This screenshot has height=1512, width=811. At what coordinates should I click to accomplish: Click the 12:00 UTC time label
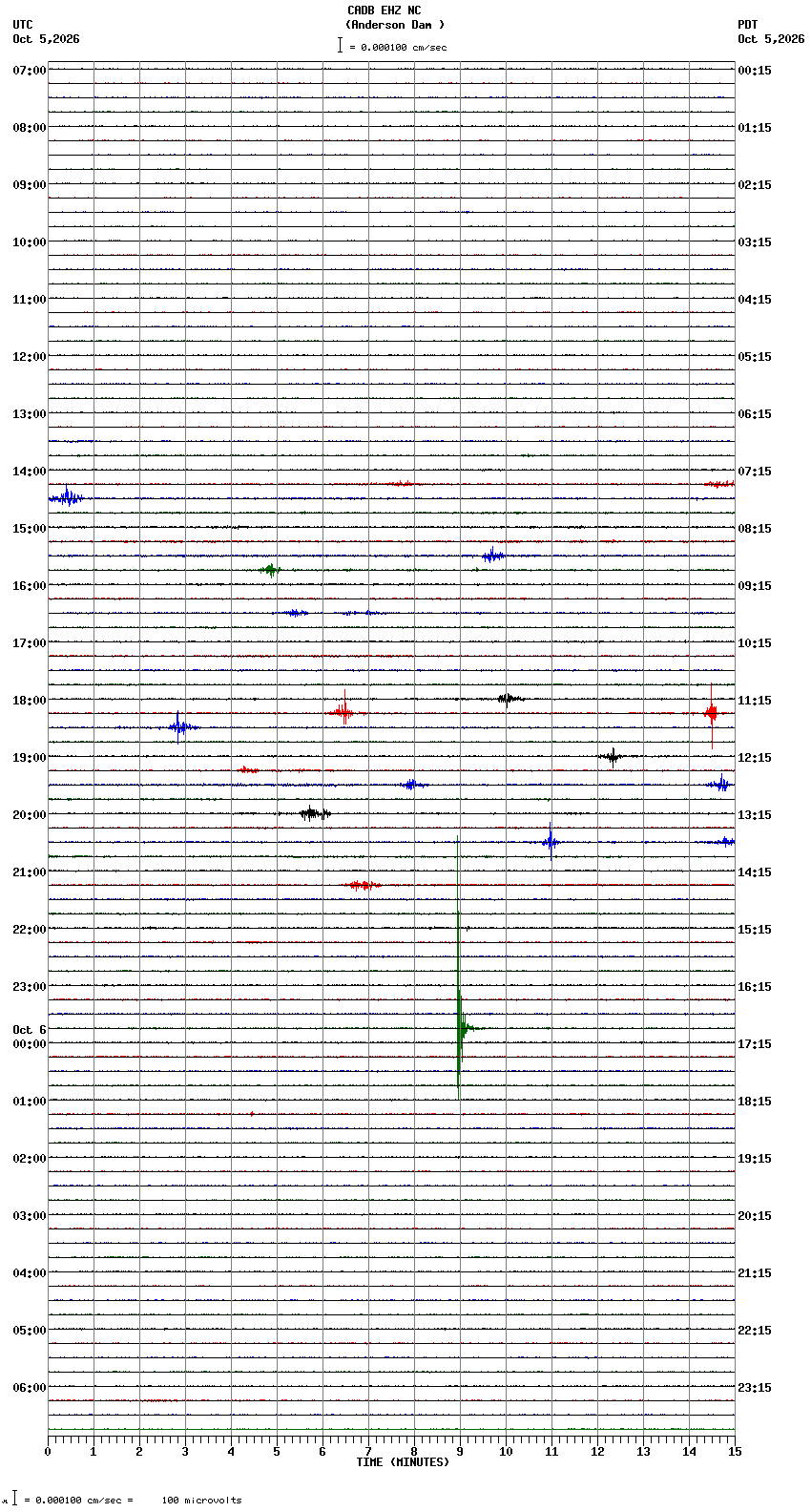(30, 357)
